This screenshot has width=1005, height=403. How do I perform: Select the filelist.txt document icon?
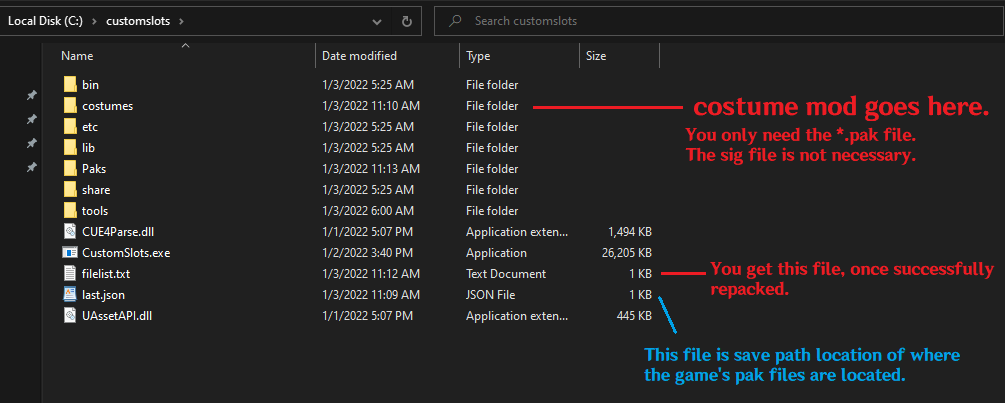[x=71, y=274]
